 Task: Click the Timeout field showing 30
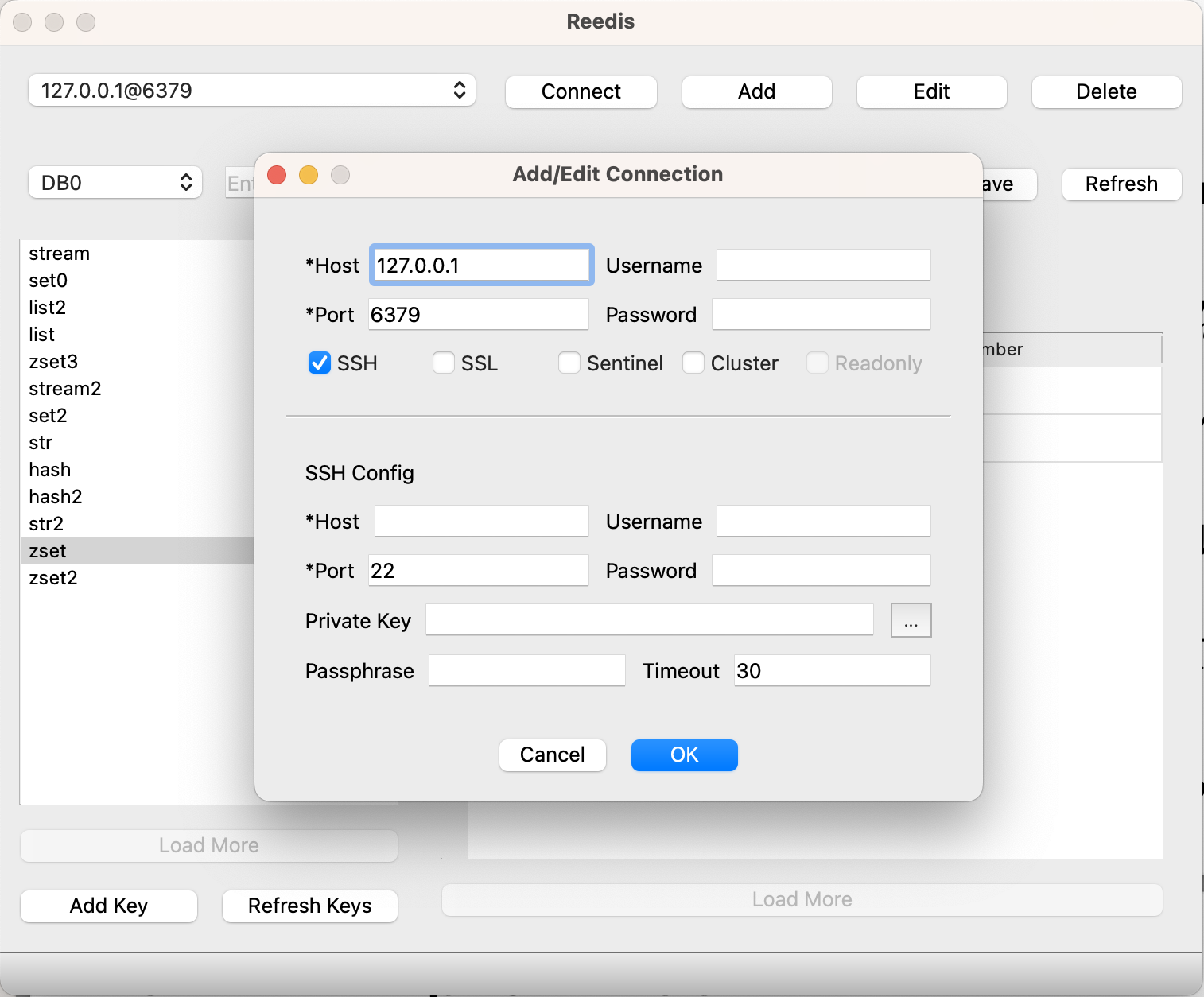click(x=833, y=670)
